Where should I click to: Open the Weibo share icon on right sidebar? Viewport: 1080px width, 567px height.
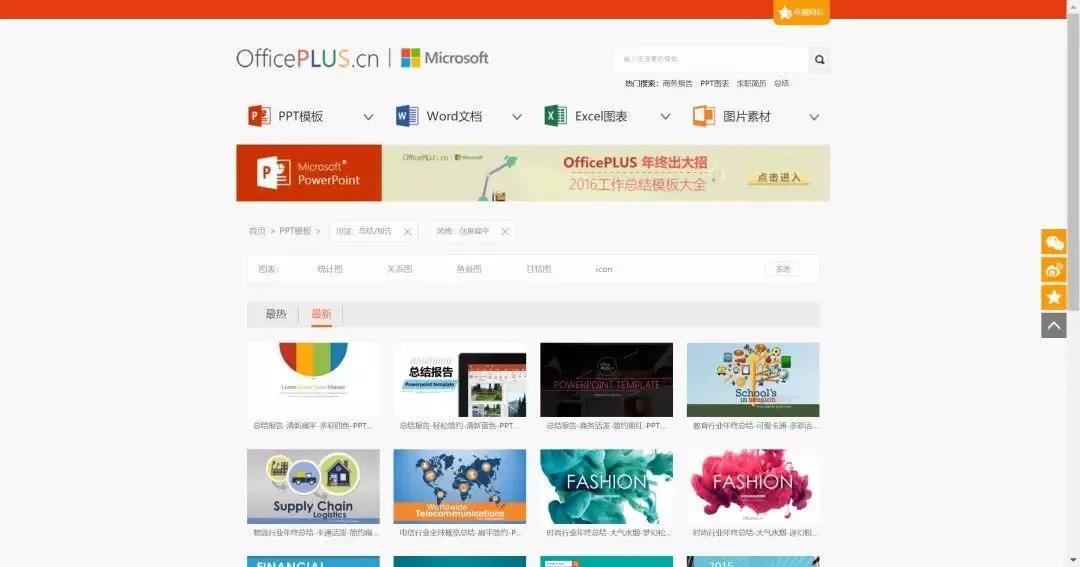pos(1054,269)
